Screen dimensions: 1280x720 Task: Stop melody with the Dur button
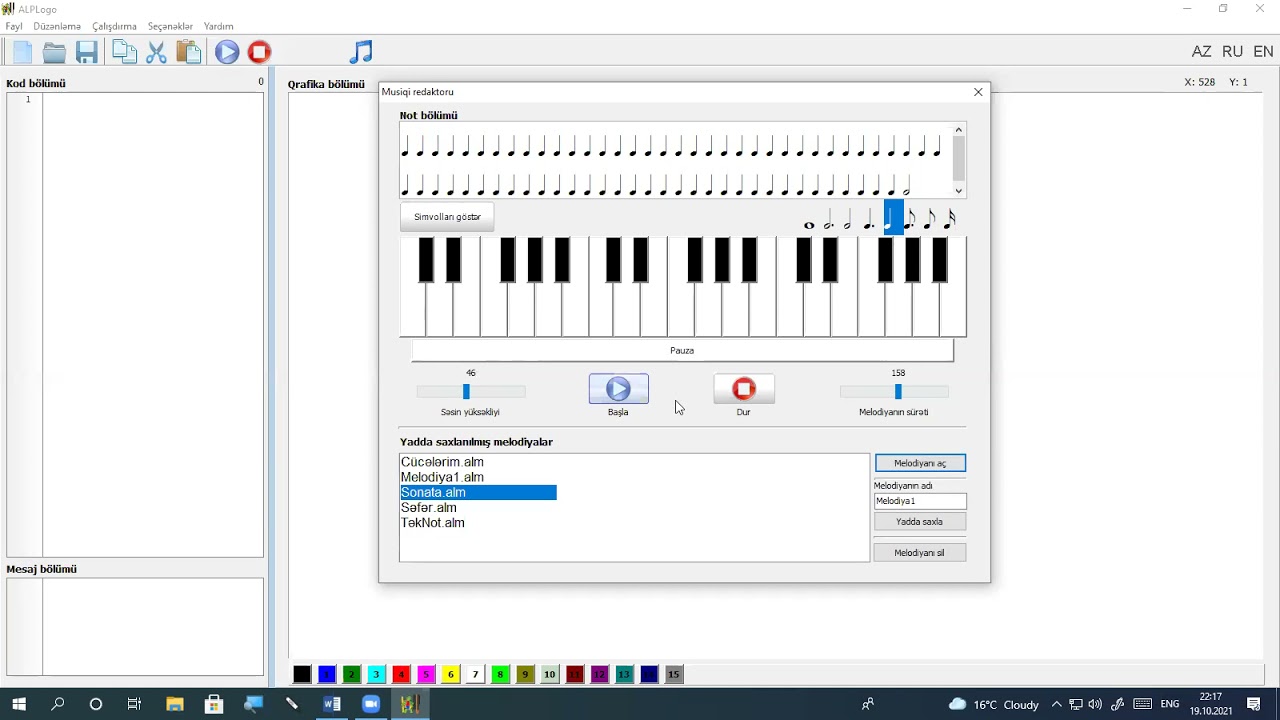[743, 389]
